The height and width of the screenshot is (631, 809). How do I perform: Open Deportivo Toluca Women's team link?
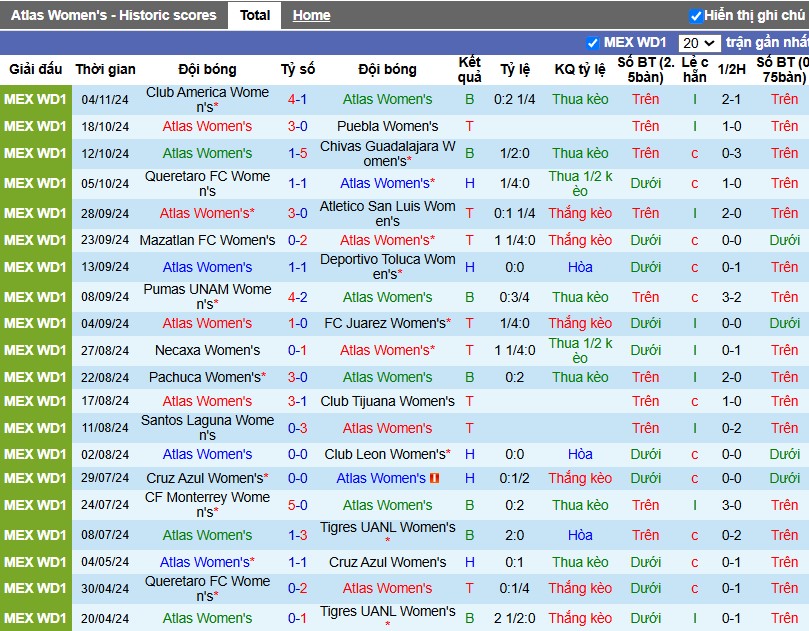(387, 267)
